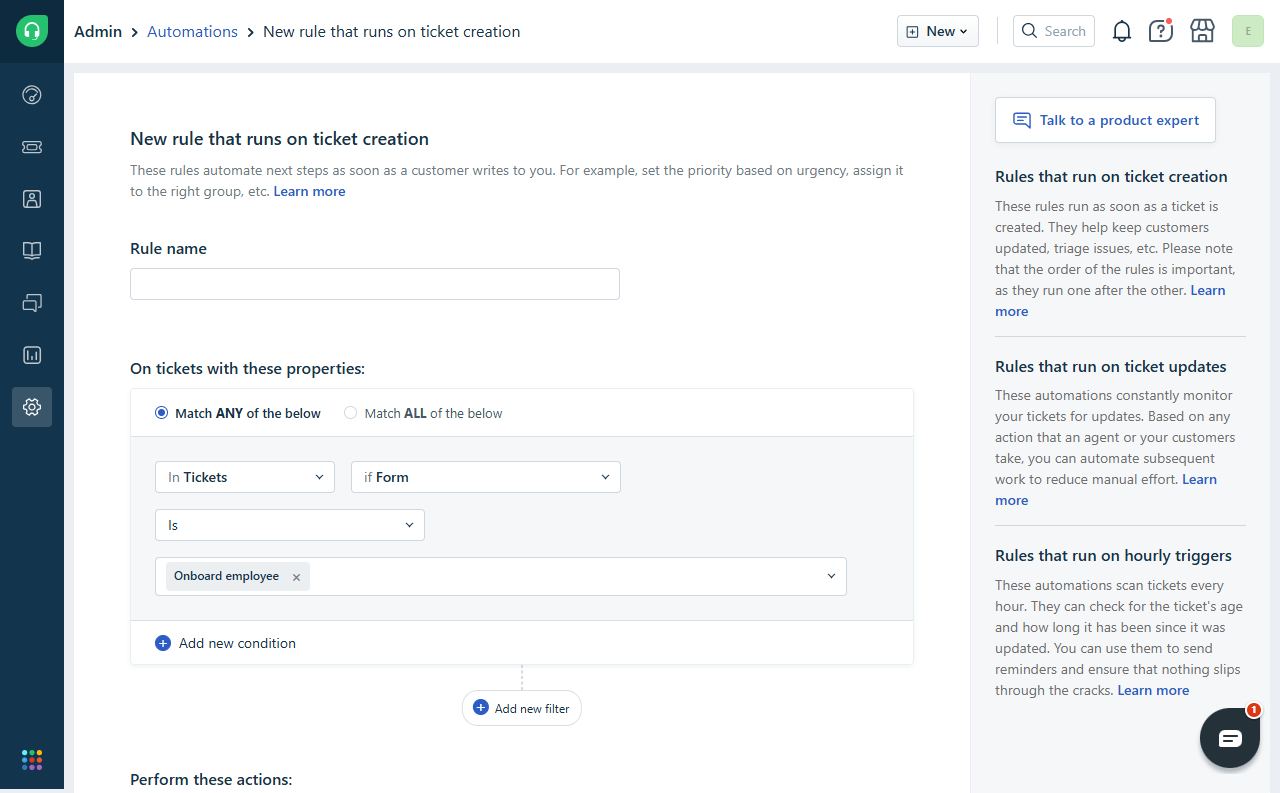Open the In Tickets dropdown
1280x793 pixels.
click(245, 477)
